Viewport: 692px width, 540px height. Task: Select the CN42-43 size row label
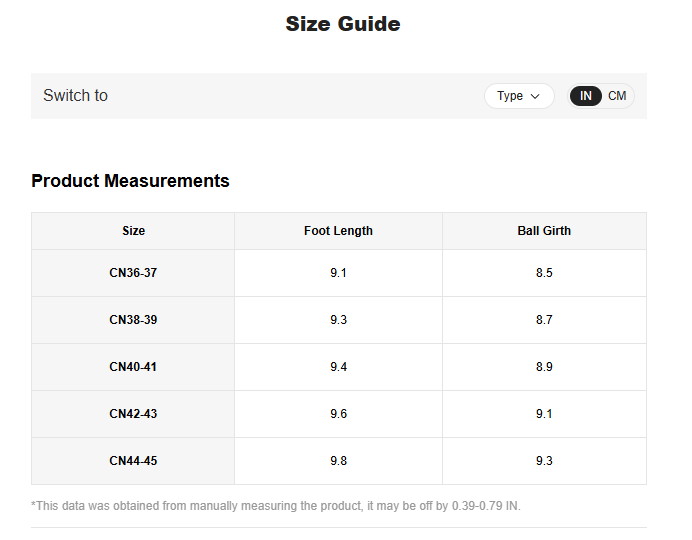[133, 414]
